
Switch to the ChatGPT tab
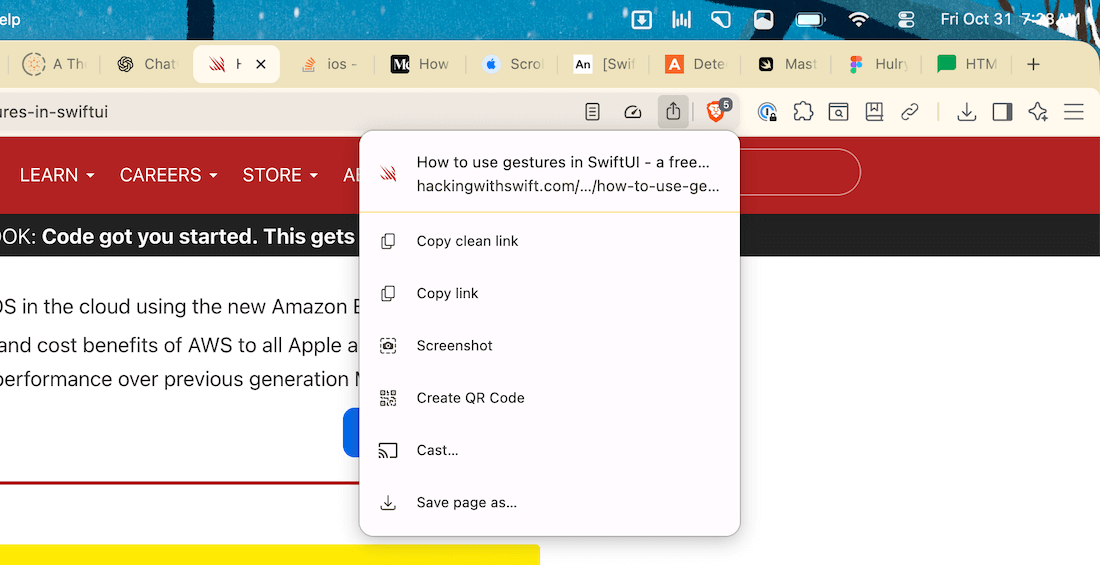[x=146, y=64]
